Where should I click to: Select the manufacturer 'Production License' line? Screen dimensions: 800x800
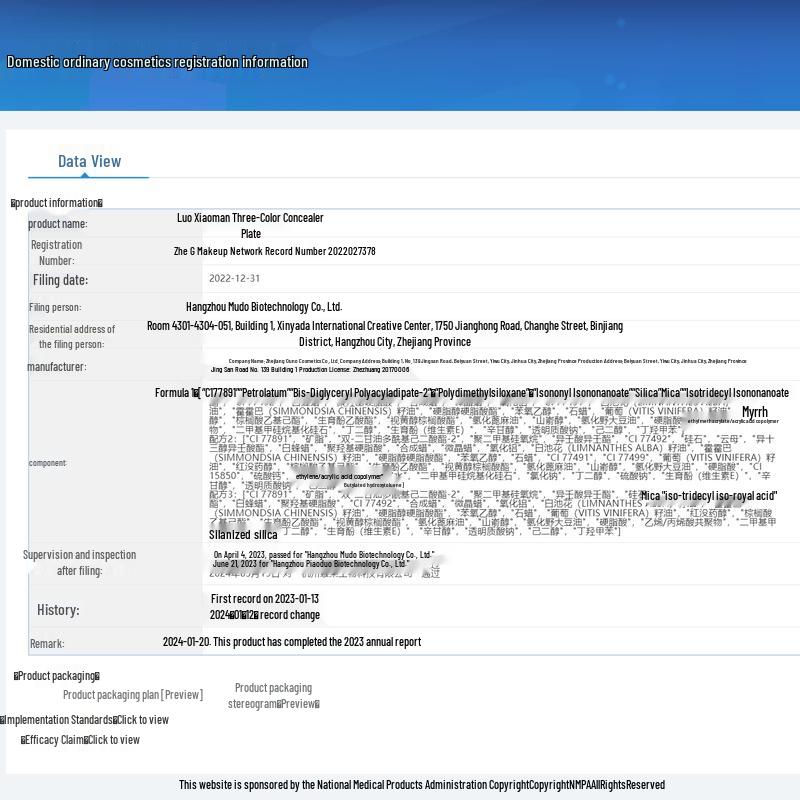tap(310, 369)
